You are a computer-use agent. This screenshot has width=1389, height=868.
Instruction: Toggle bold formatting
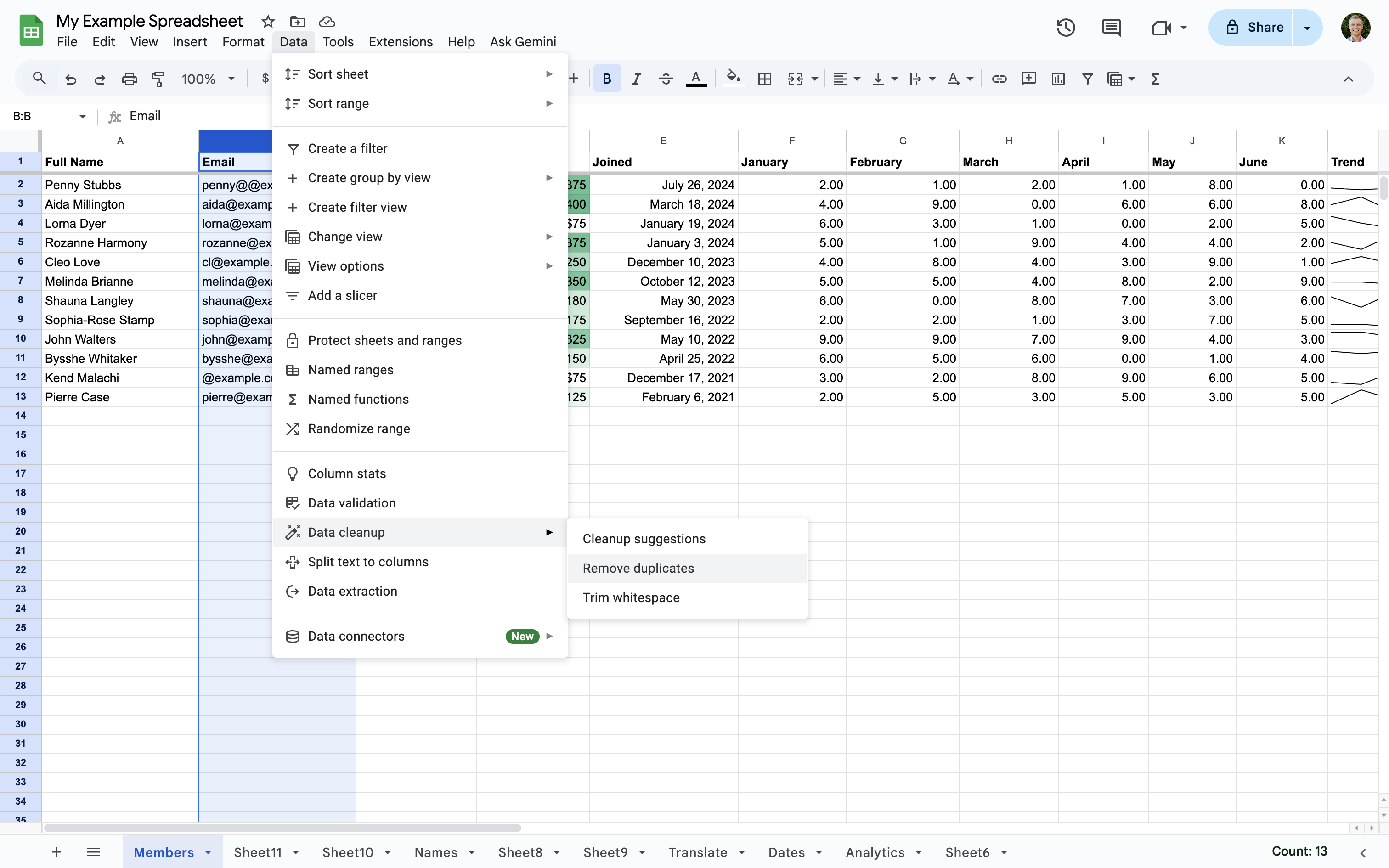pyautogui.click(x=606, y=79)
